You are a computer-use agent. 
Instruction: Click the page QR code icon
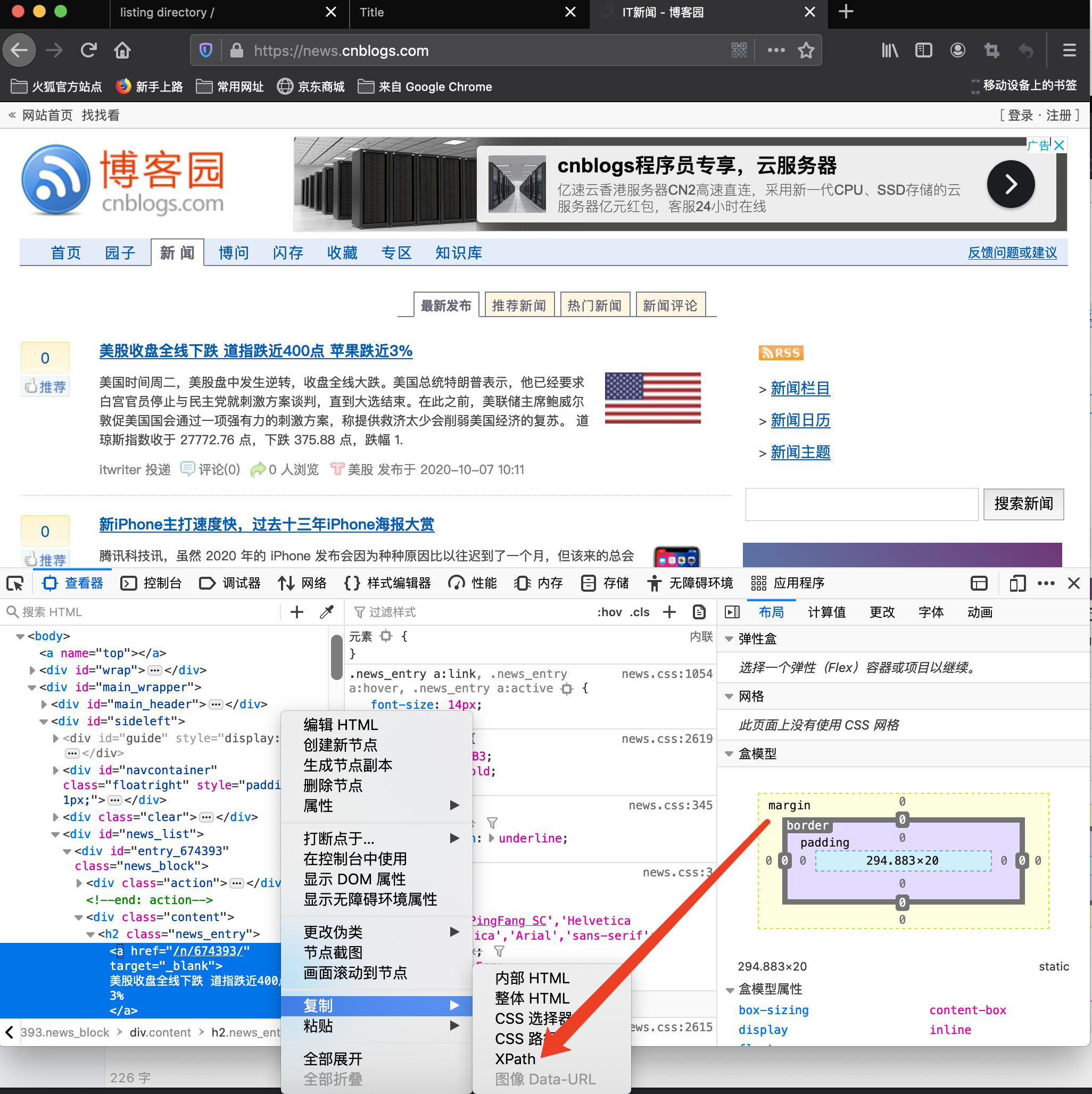point(739,51)
